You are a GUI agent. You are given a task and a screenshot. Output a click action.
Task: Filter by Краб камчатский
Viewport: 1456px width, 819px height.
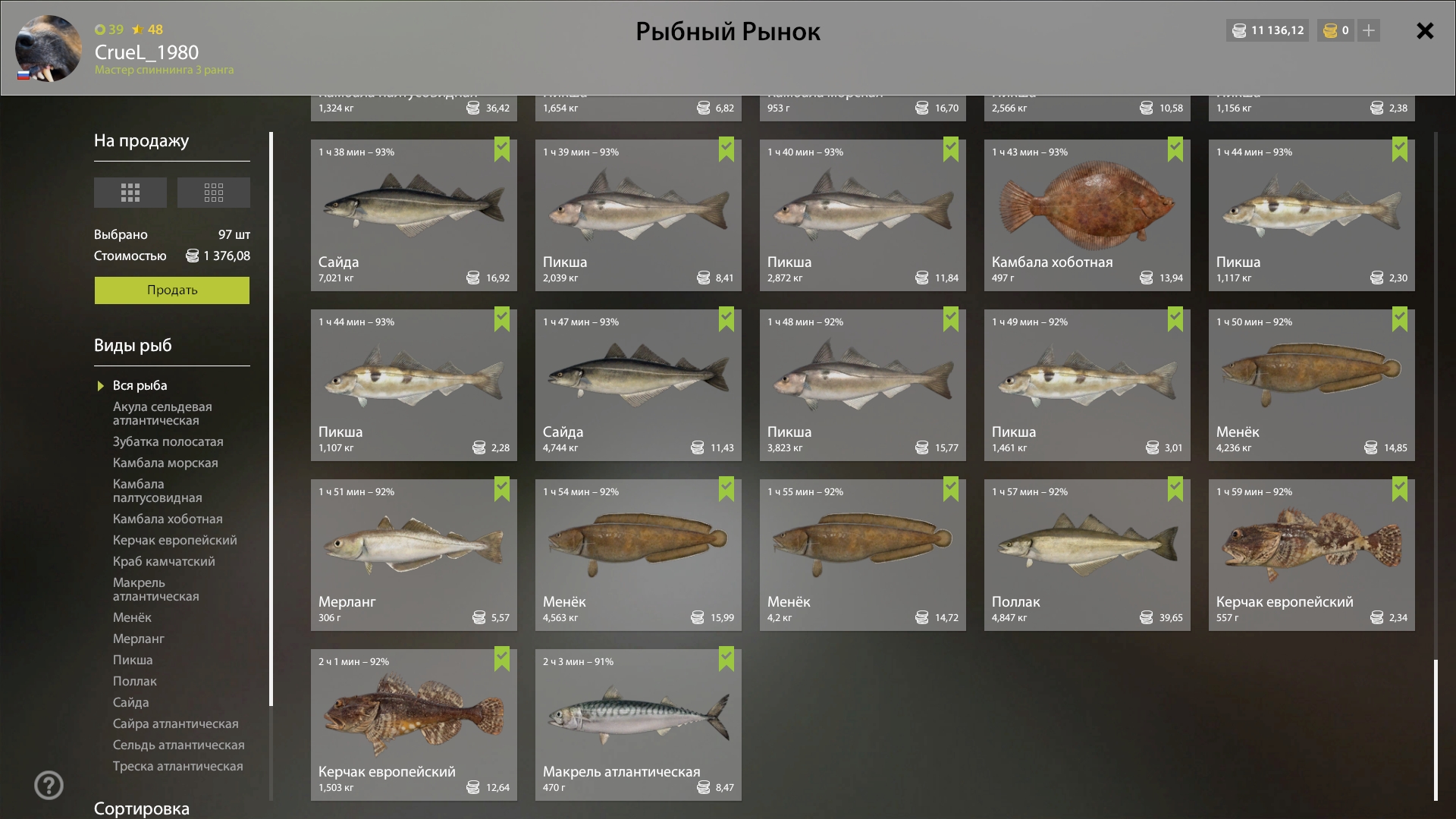point(164,561)
